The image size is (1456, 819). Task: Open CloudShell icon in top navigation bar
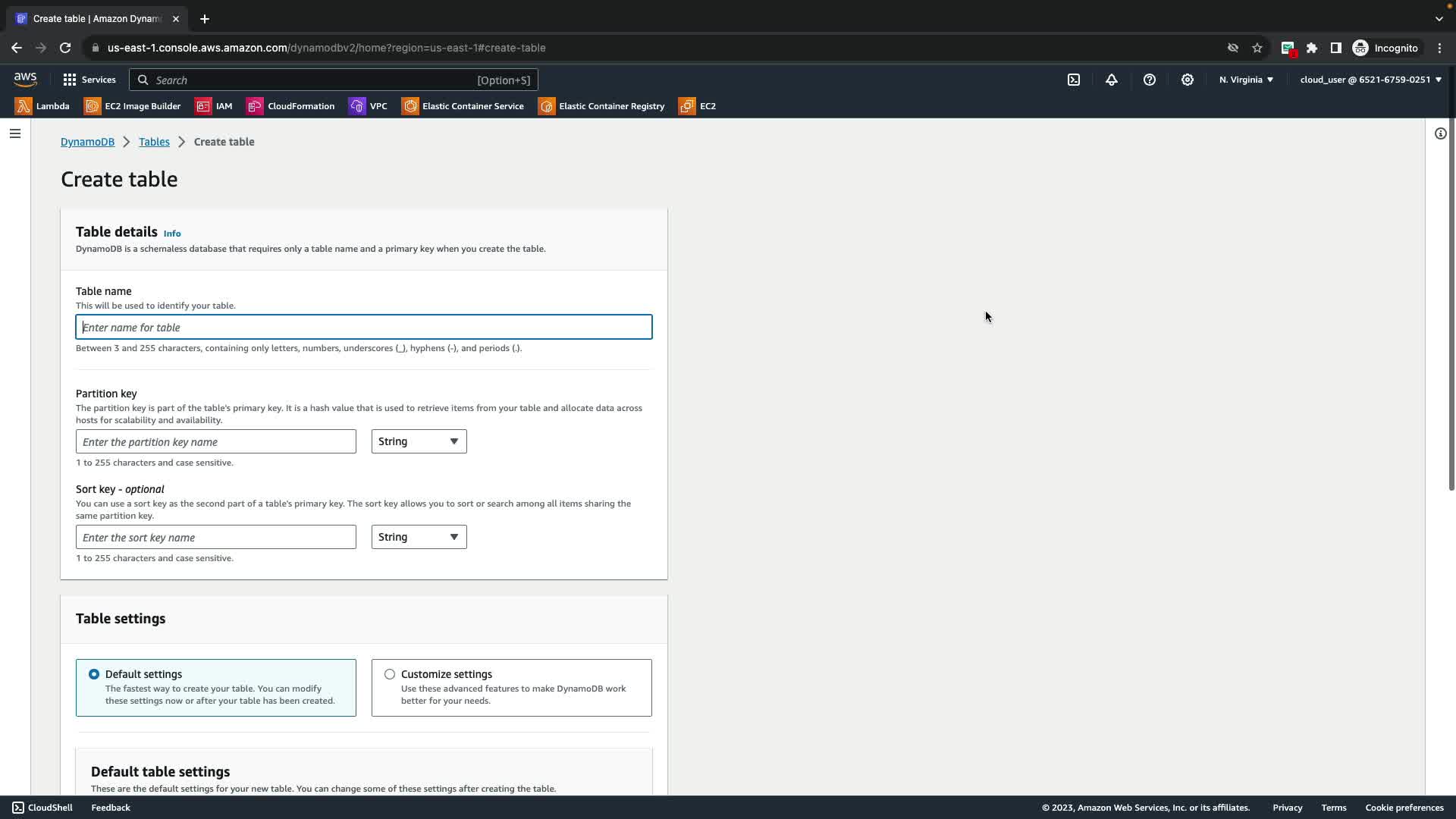(1074, 80)
